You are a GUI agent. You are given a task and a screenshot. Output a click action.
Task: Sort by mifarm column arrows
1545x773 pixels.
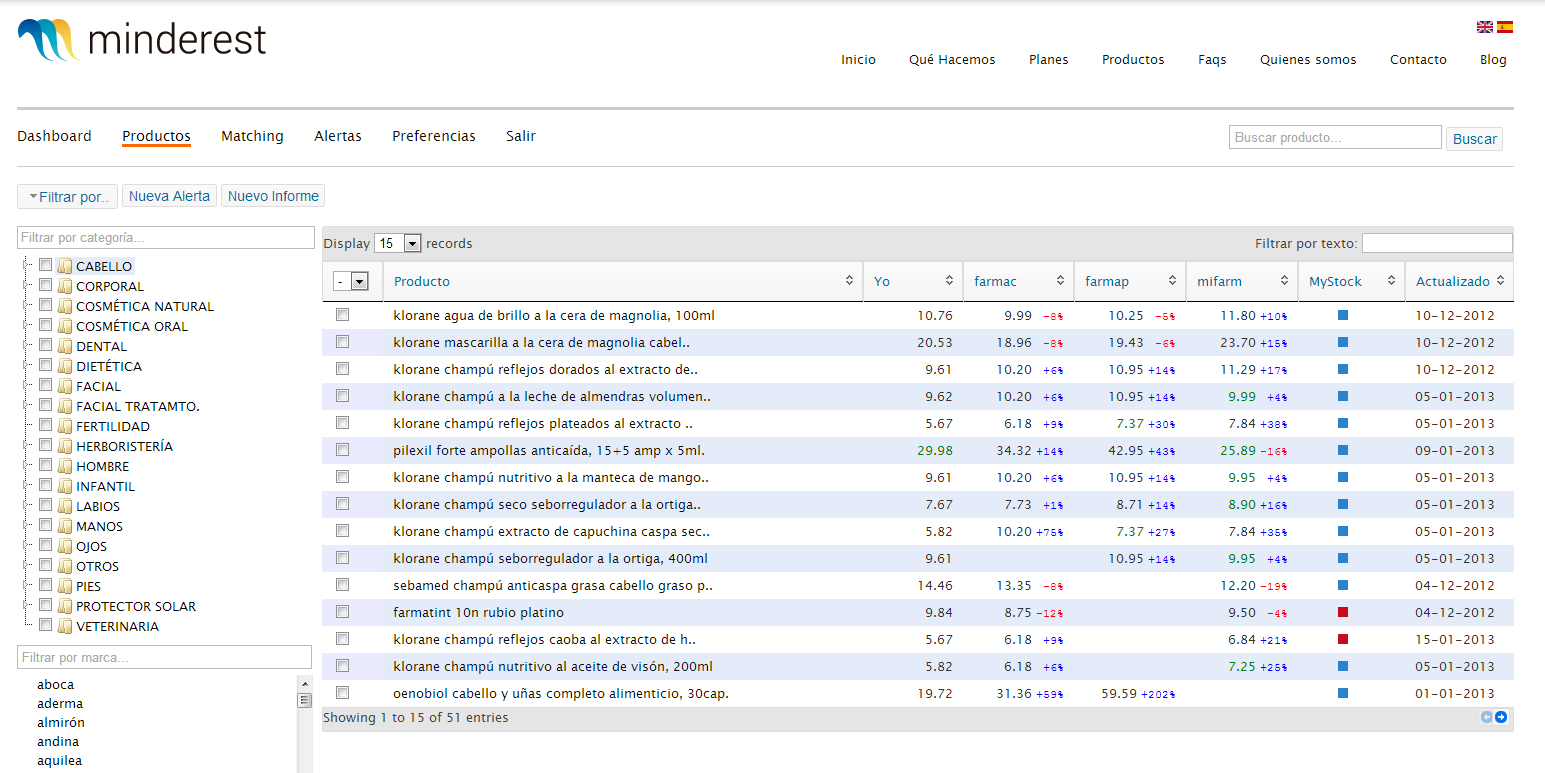point(1284,281)
